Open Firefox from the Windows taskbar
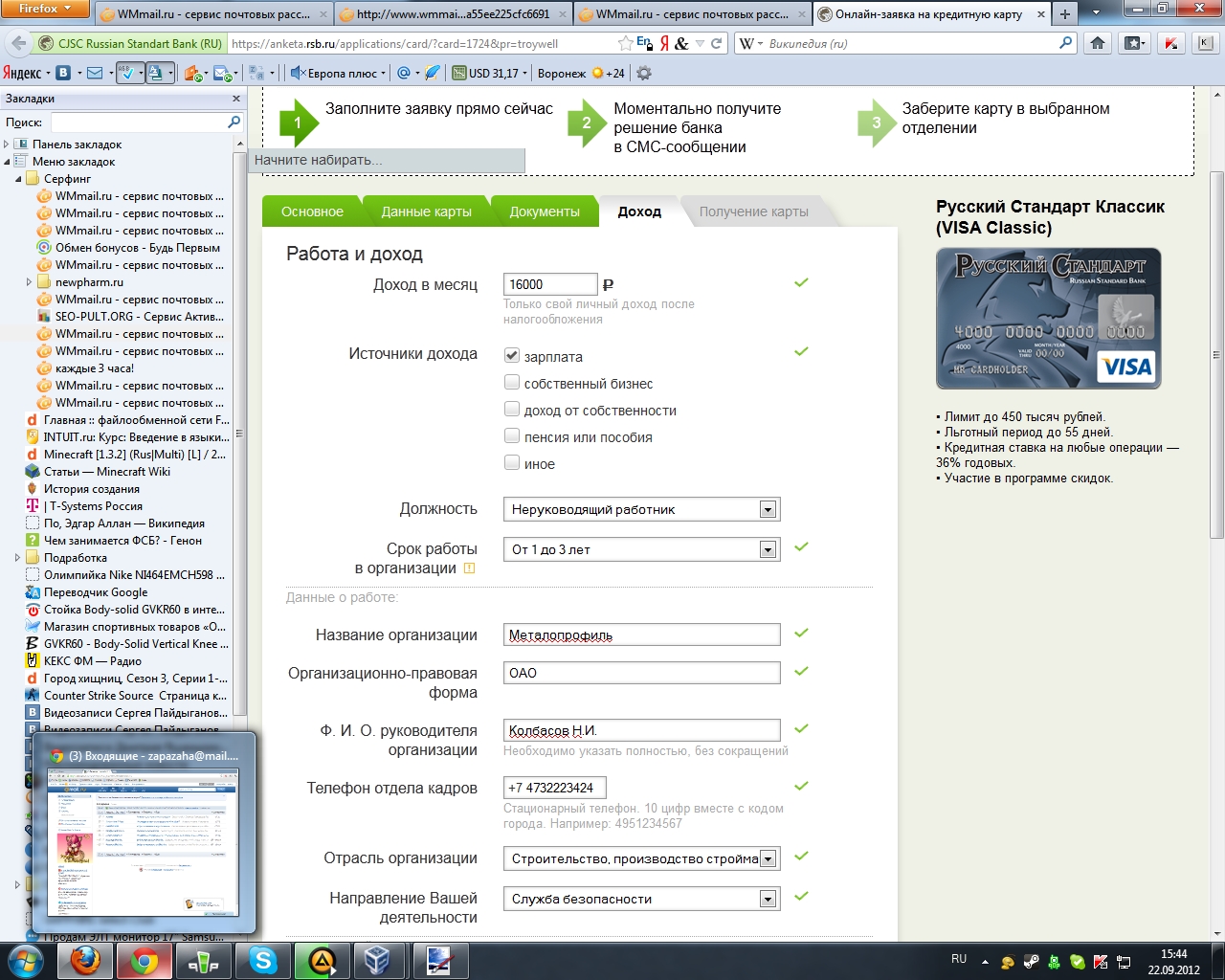This screenshot has height=980, width=1225. coord(86,959)
